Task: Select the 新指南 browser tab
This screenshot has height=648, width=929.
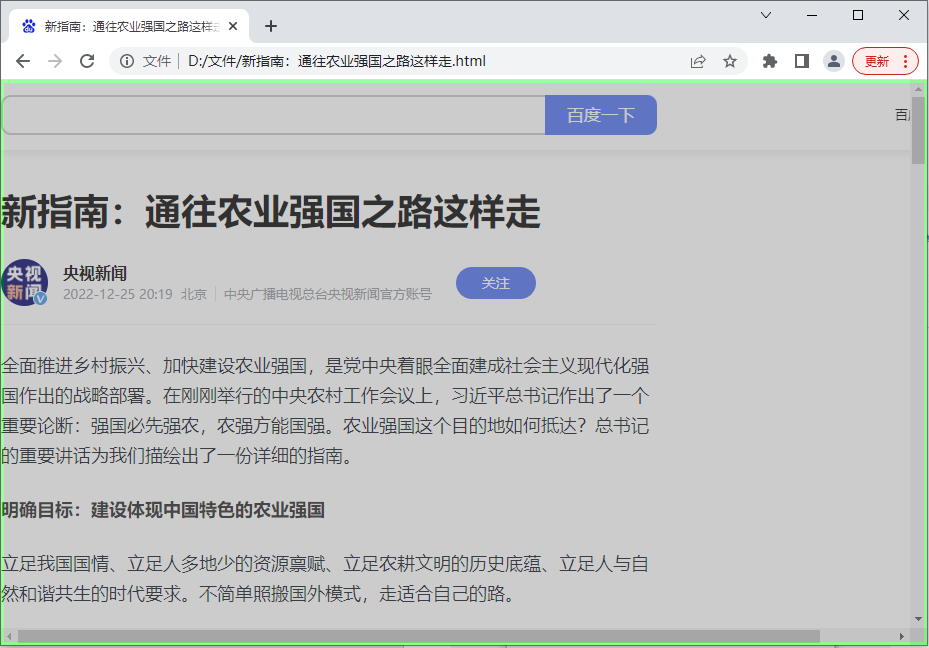Action: point(130,26)
